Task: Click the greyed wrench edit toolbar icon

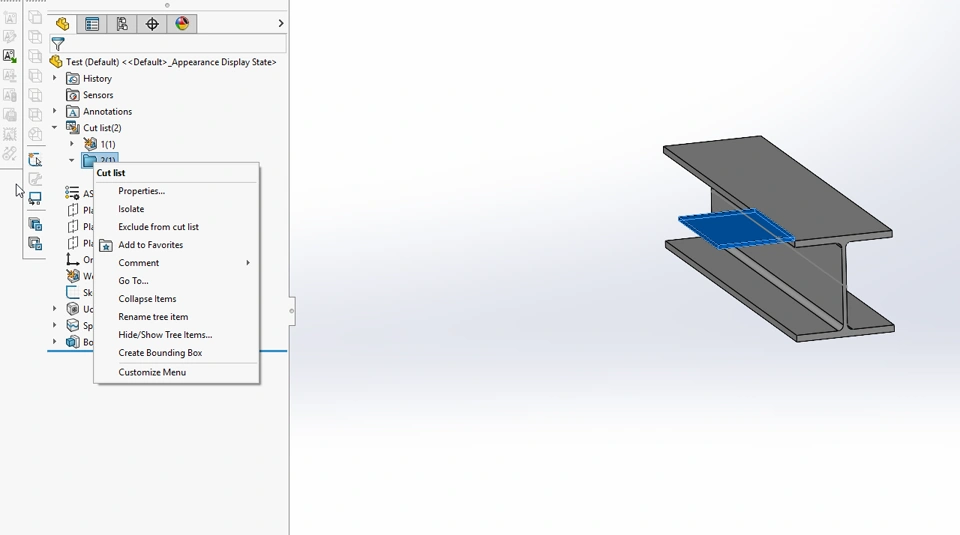Action: (x=35, y=179)
